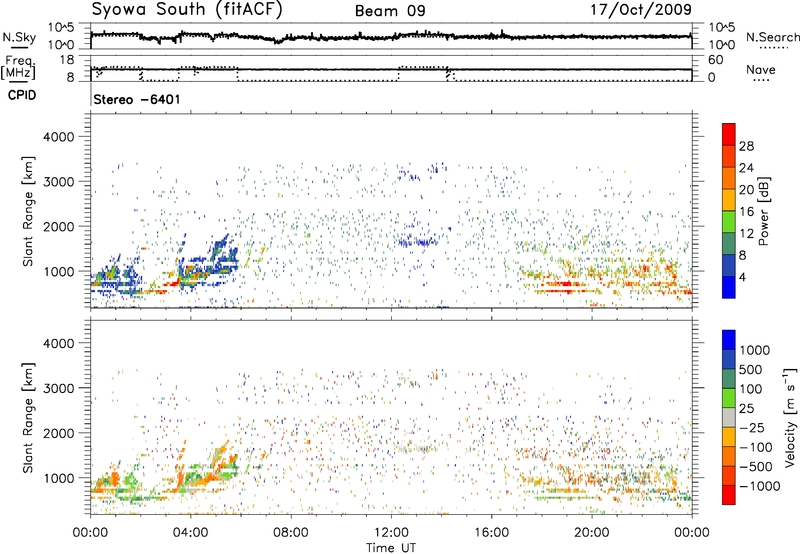Click the sky noise trace near 08:00
The width and height of the screenshot is (800, 554).
coord(290,38)
